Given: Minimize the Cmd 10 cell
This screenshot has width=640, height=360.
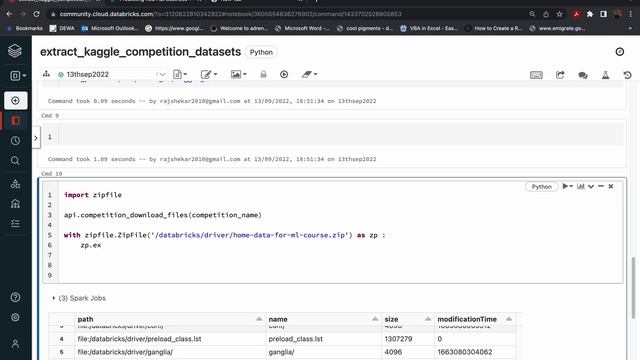Looking at the screenshot, I should [x=601, y=186].
